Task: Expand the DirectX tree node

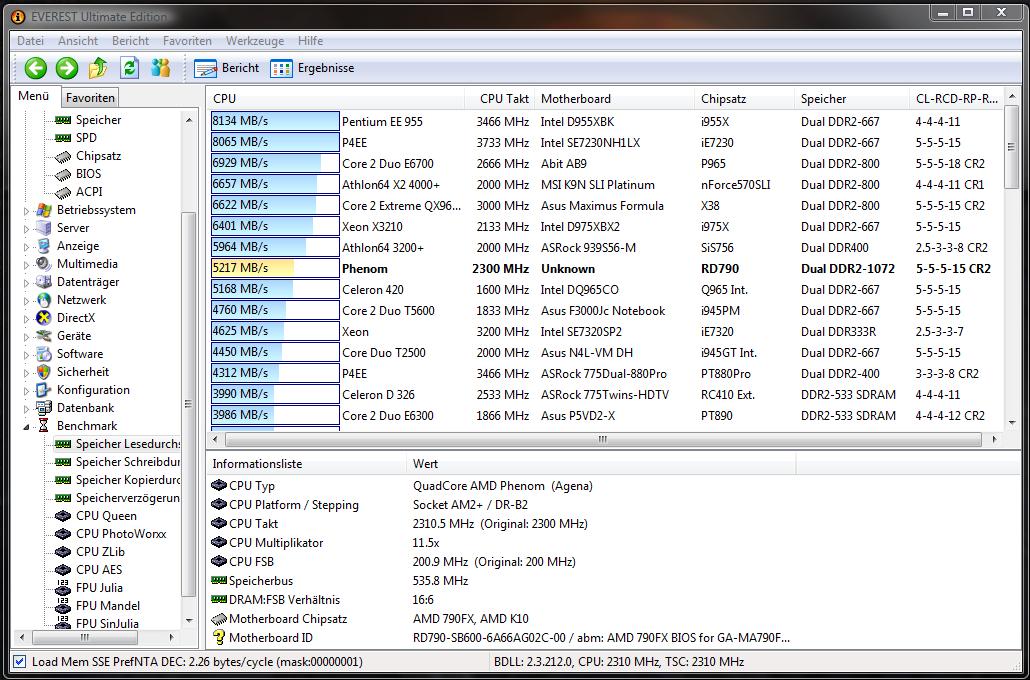Action: [x=27, y=318]
